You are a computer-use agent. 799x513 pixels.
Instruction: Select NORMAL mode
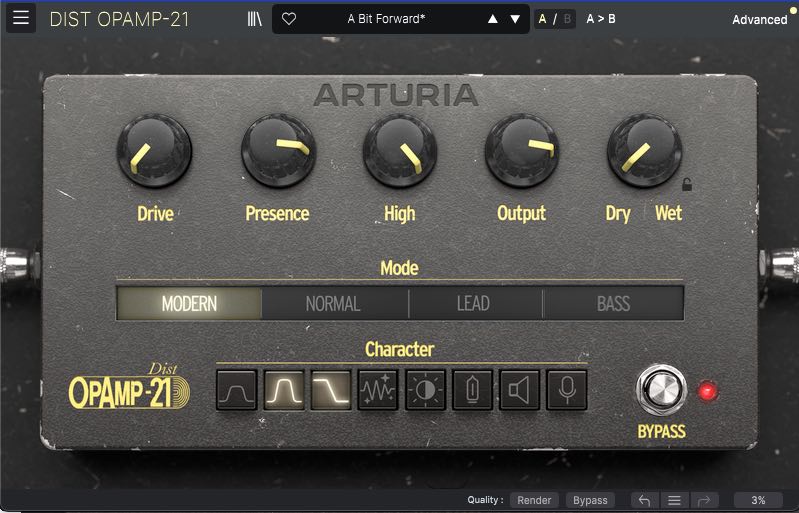click(335, 304)
